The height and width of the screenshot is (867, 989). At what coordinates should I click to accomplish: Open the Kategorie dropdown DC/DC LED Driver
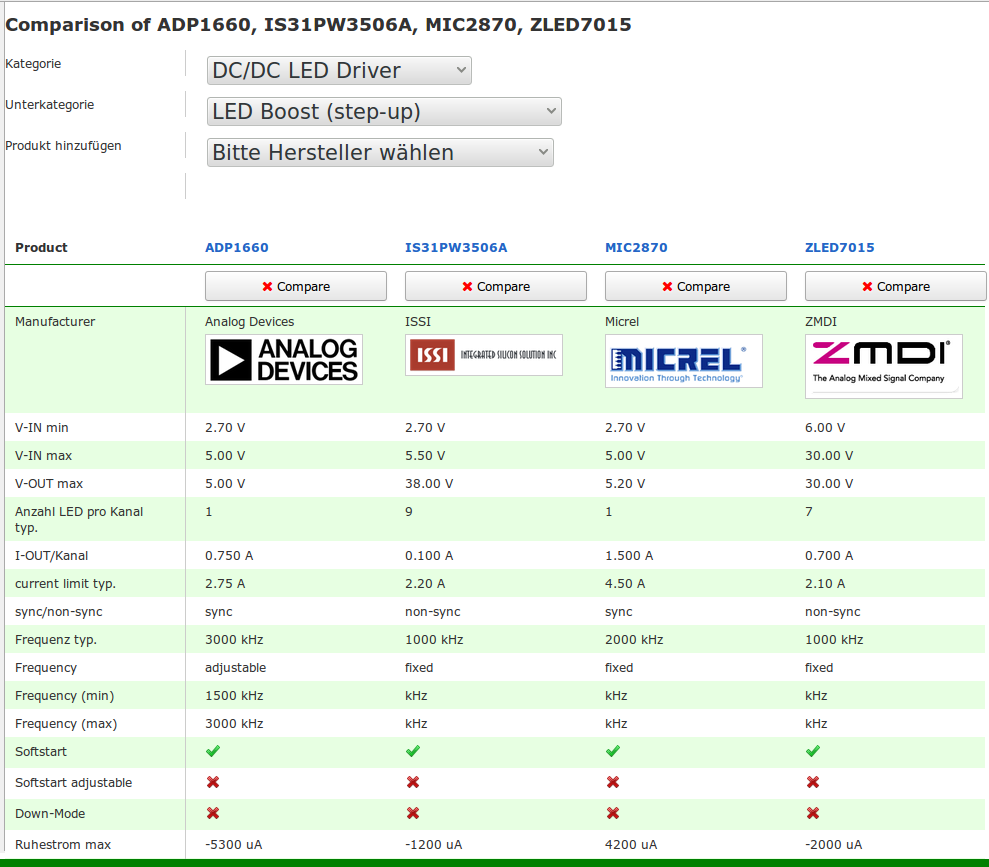[x=339, y=71]
